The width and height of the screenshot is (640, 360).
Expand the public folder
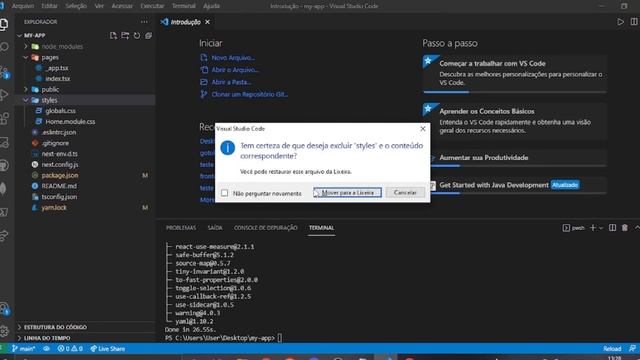[26, 89]
